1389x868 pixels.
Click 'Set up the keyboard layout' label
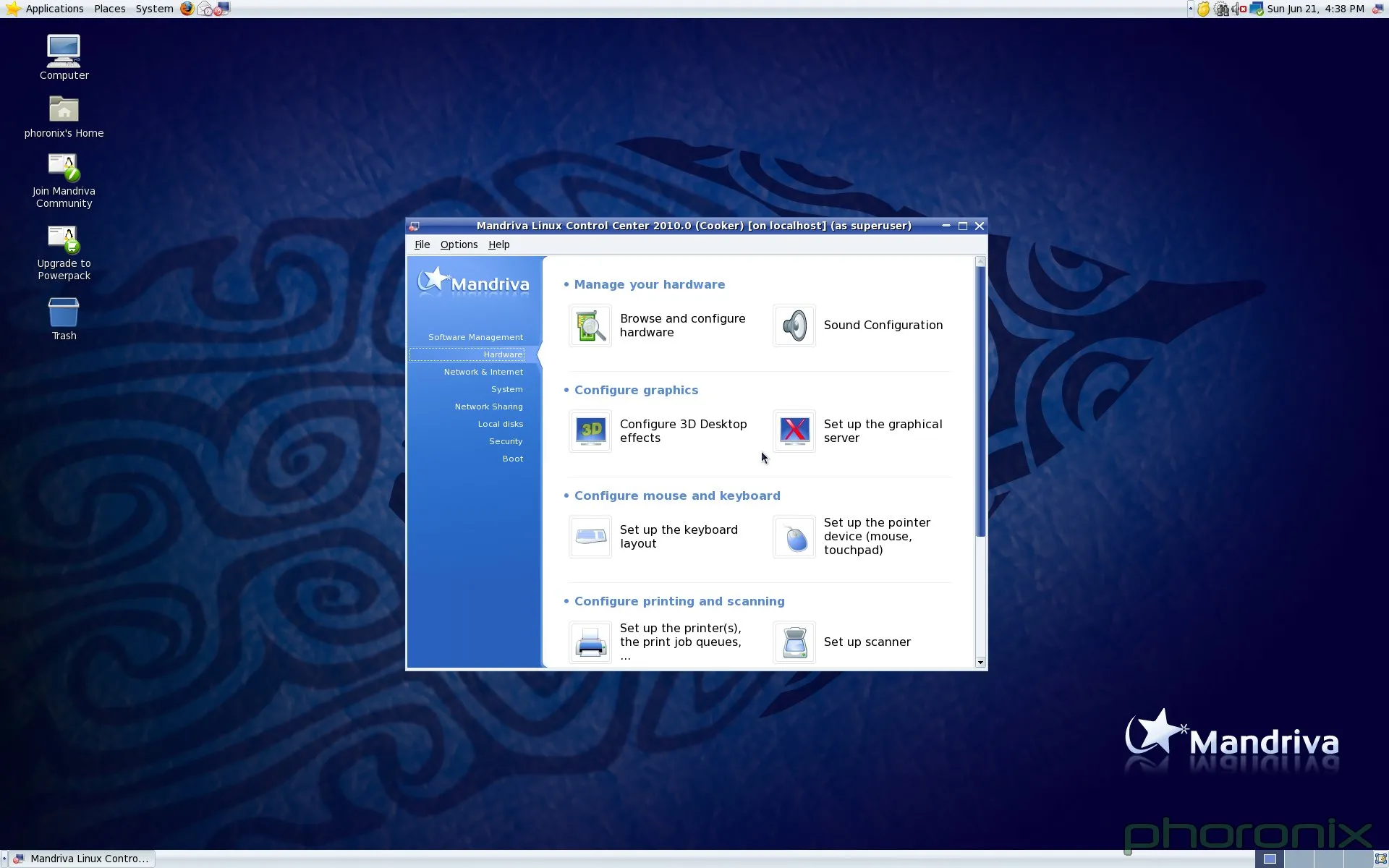(x=679, y=537)
